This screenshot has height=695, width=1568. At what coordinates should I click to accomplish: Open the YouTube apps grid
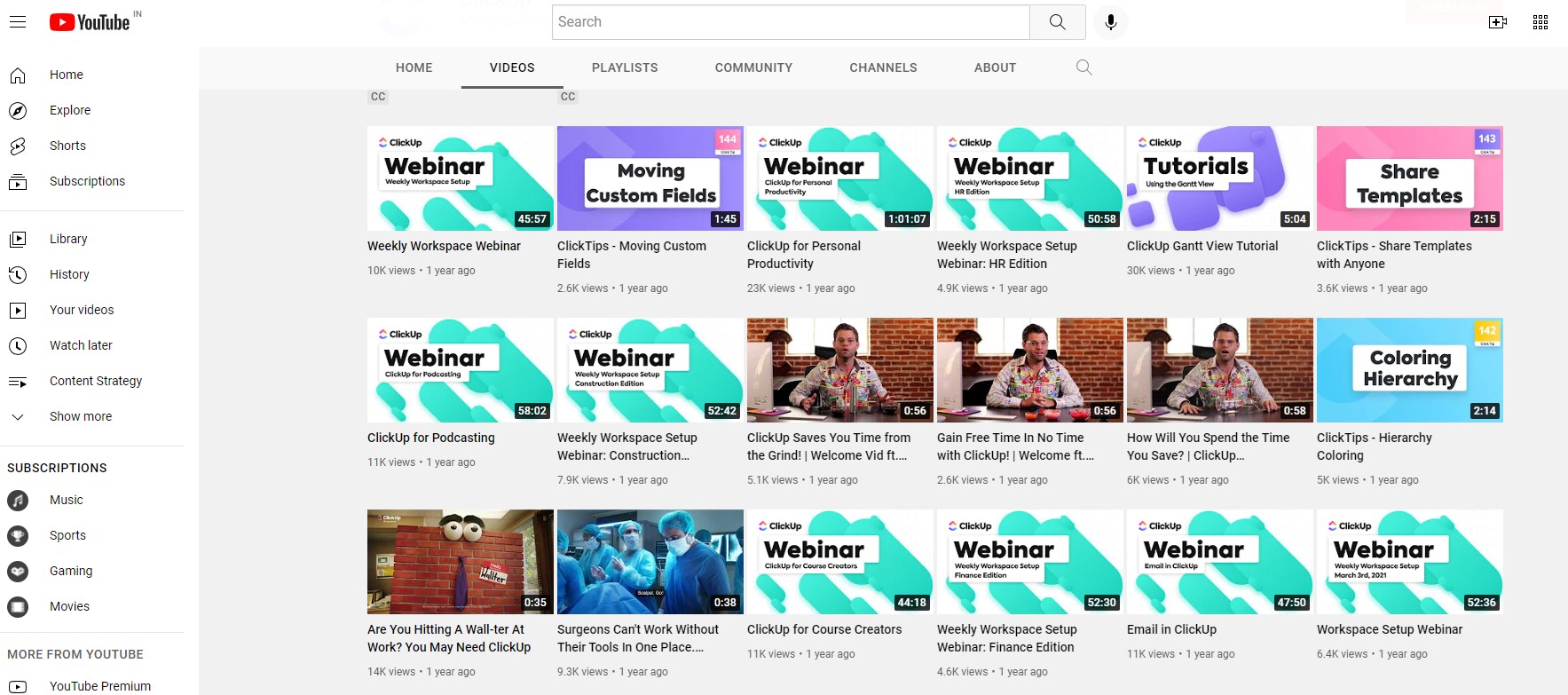point(1540,22)
